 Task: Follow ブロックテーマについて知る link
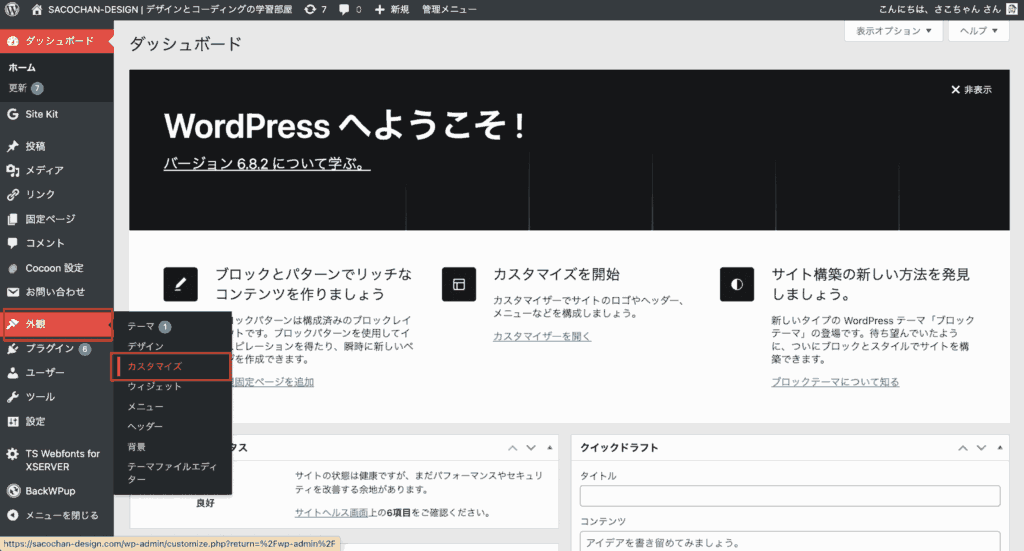pyautogui.click(x=835, y=382)
